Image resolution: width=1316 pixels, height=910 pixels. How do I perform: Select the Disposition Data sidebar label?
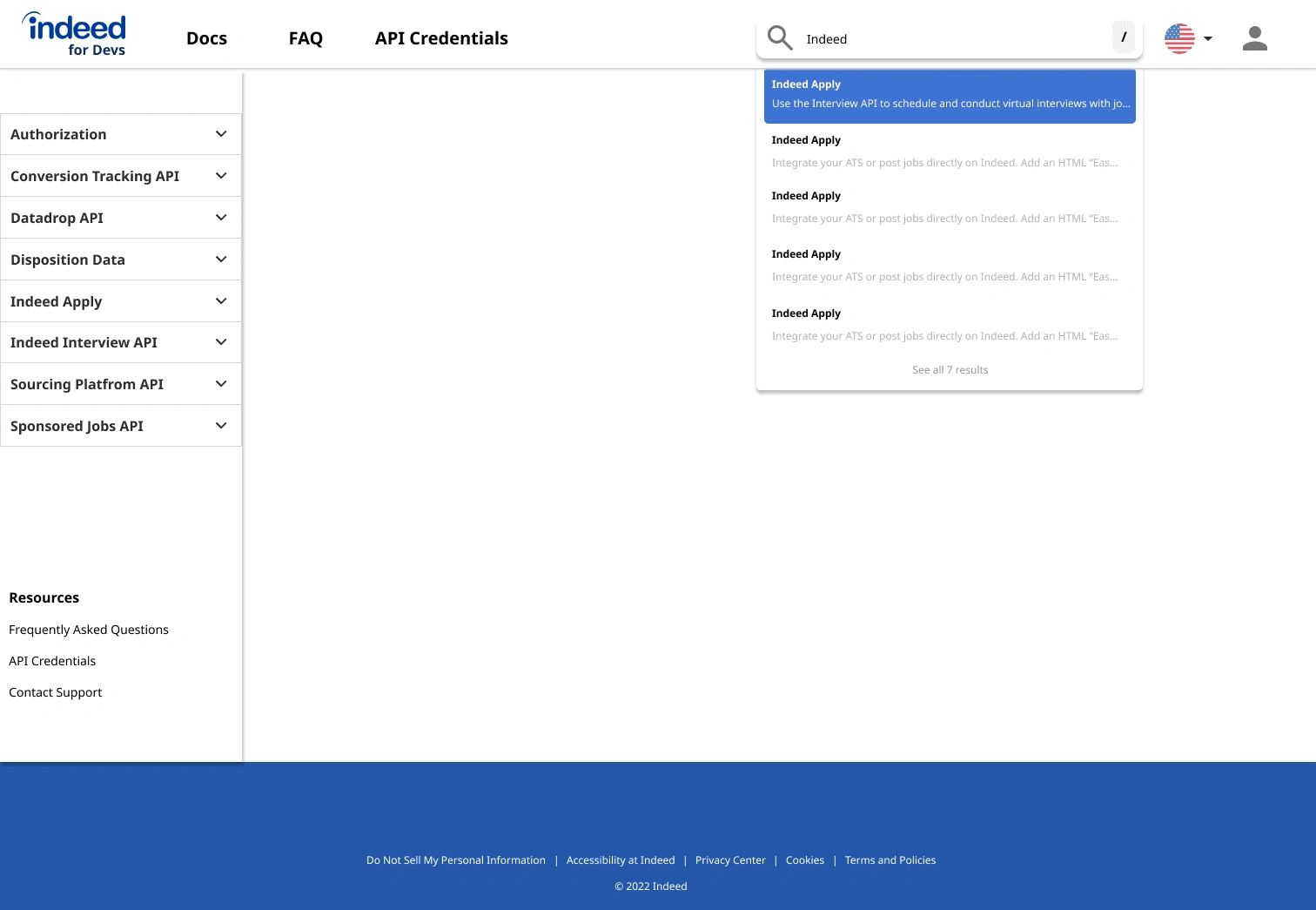tap(68, 260)
